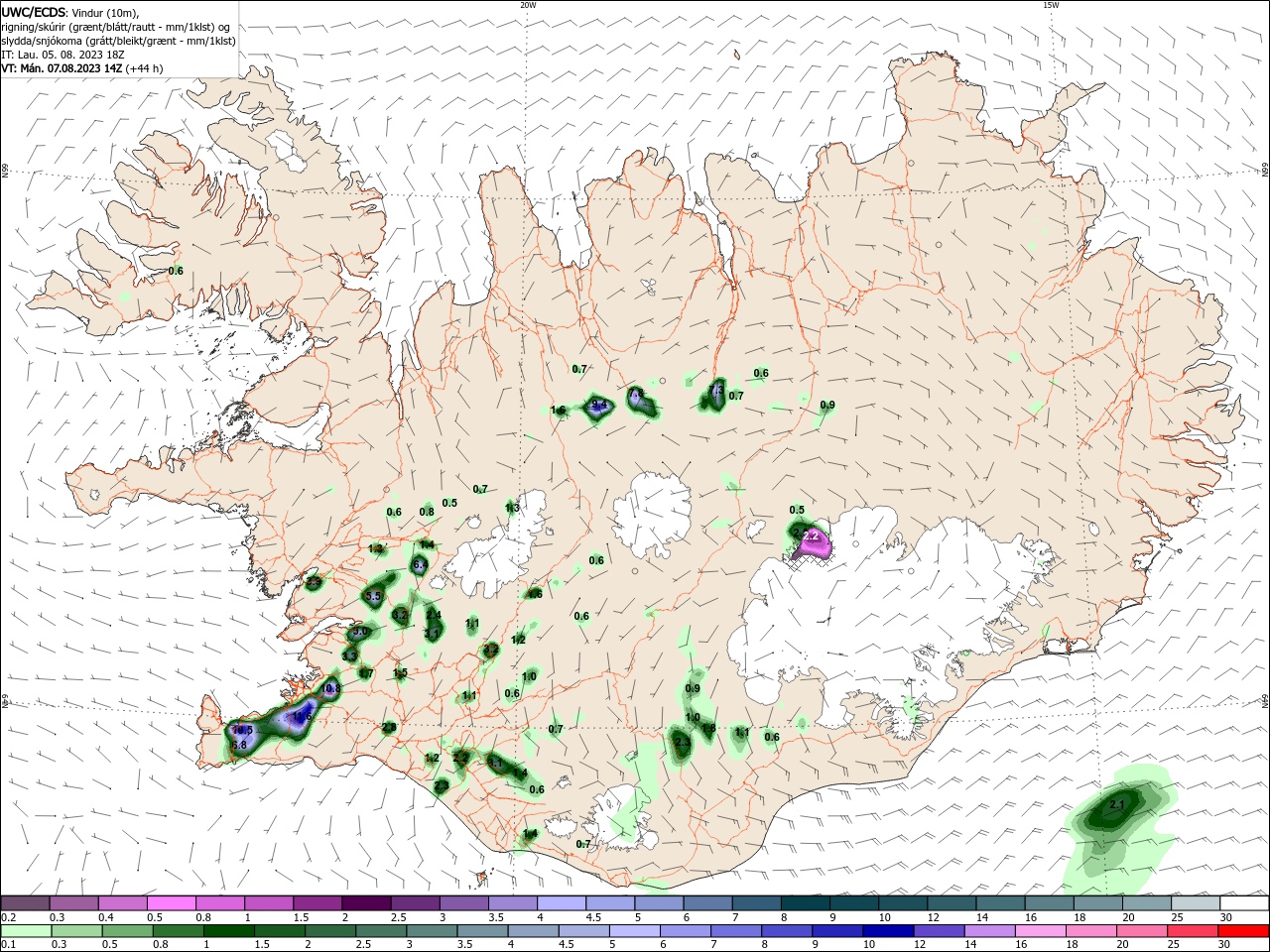Click the 2.1 value in the offshore rain cell
The image size is (1270, 952).
click(x=1116, y=804)
